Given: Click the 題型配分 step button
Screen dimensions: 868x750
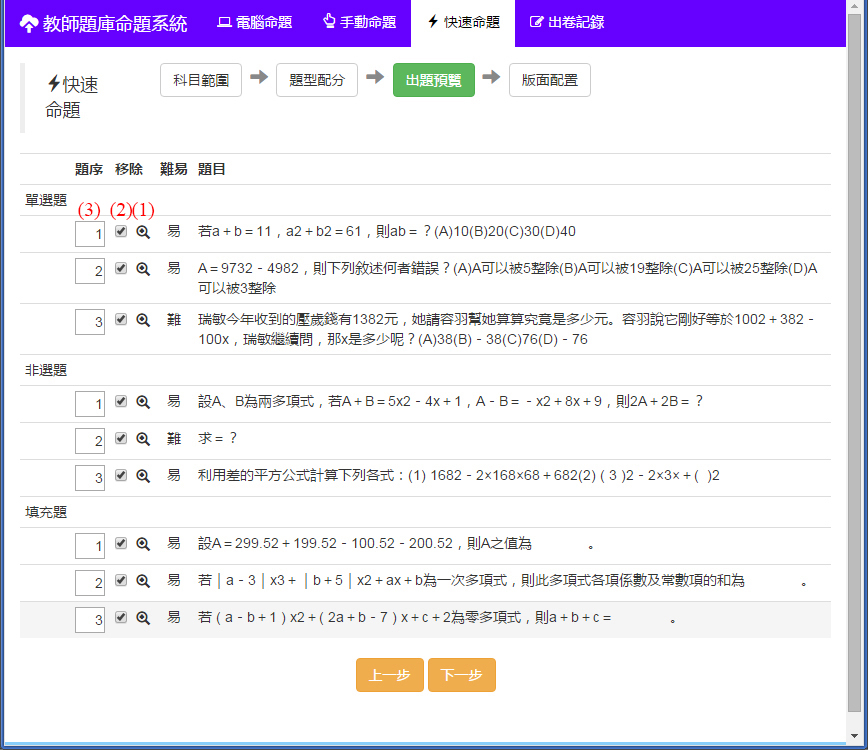Looking at the screenshot, I should (x=317, y=80).
